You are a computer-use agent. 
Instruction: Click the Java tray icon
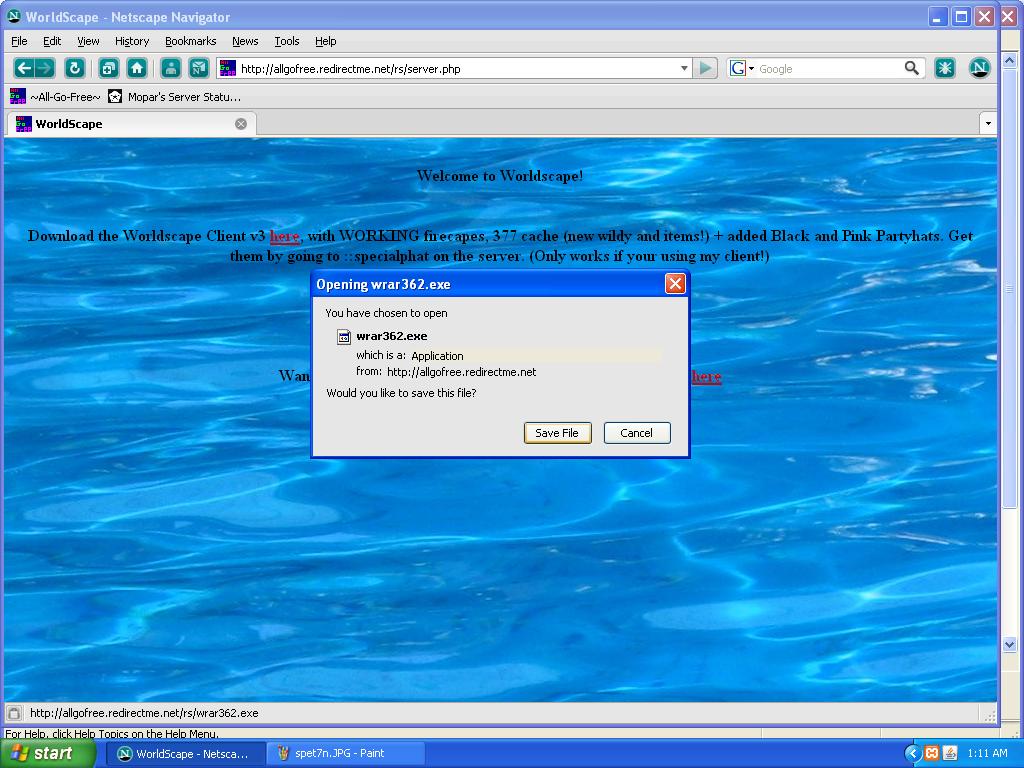coord(950,754)
